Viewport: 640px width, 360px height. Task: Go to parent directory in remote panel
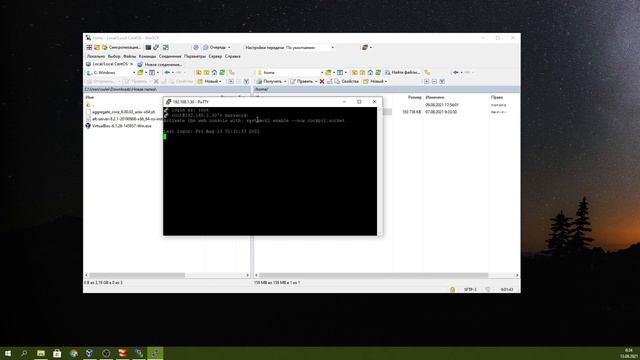[355, 73]
